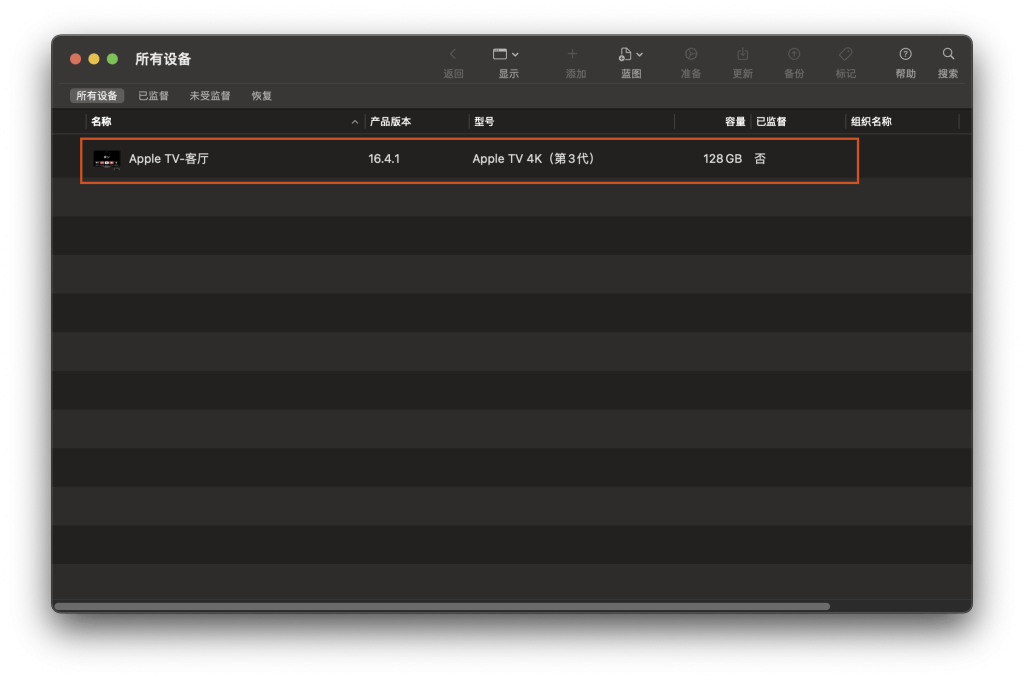
Task: Click the red close window button
Action: click(x=76, y=59)
